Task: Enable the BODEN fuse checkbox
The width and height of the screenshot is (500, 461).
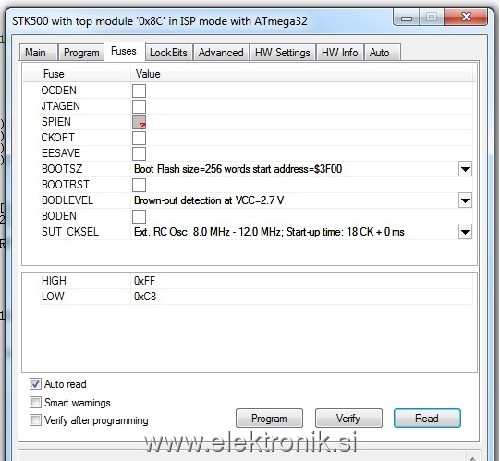Action: point(139,217)
